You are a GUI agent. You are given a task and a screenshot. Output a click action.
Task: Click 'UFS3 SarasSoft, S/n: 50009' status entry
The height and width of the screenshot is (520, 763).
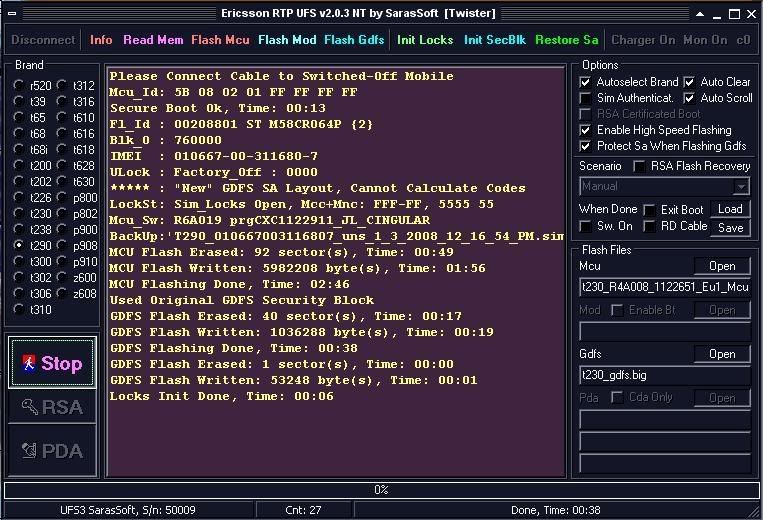[x=127, y=510]
